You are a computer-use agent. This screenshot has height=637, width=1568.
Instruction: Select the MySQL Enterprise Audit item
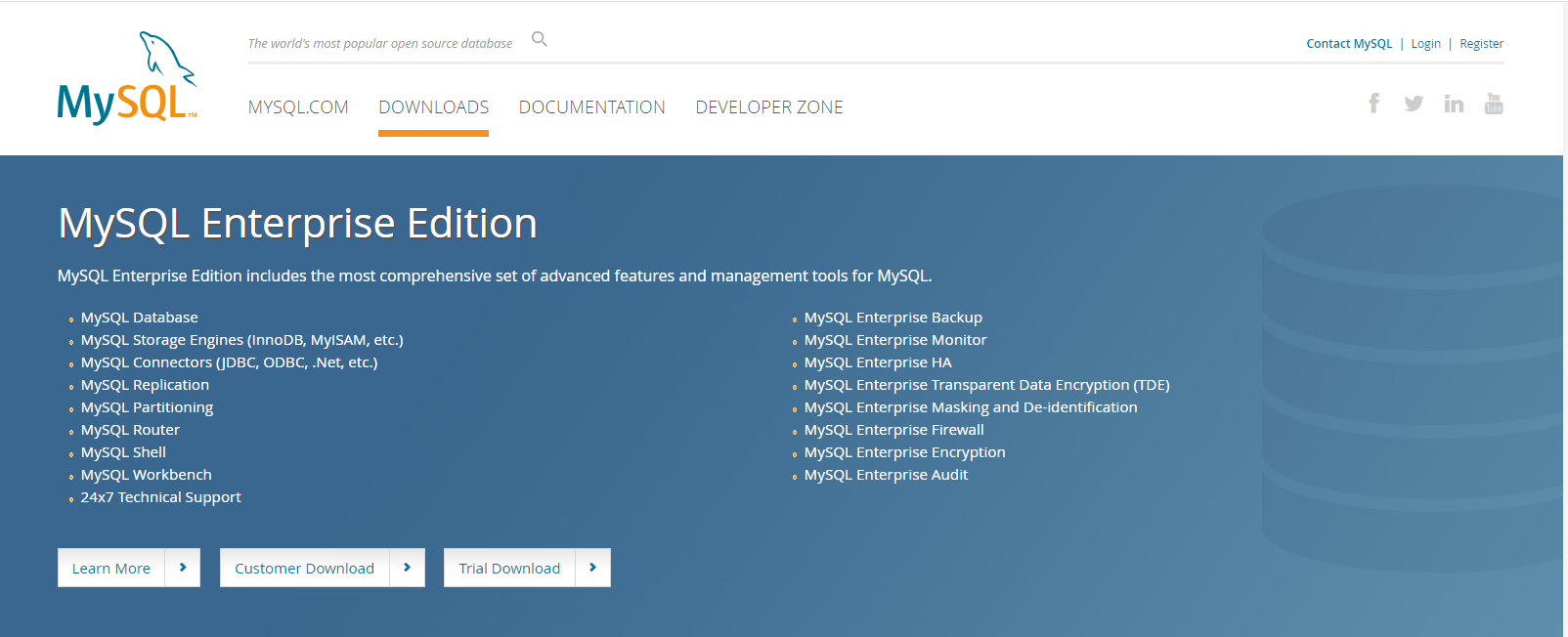point(887,475)
